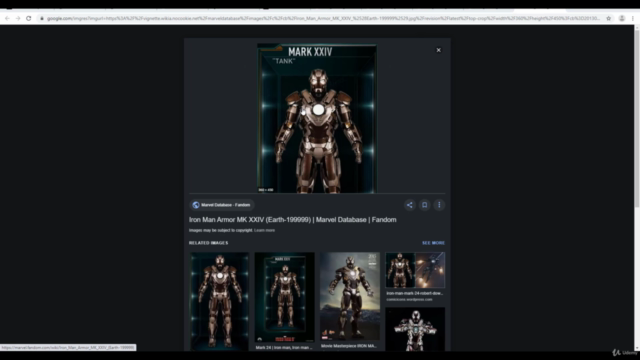Open more options beside the save icon

pyautogui.click(x=439, y=205)
